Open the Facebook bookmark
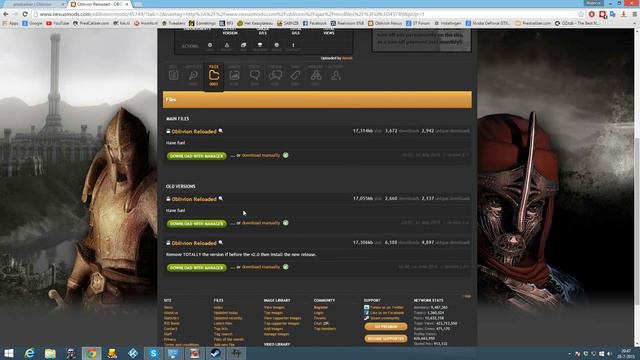This screenshot has height=360, width=640. coord(315,23)
